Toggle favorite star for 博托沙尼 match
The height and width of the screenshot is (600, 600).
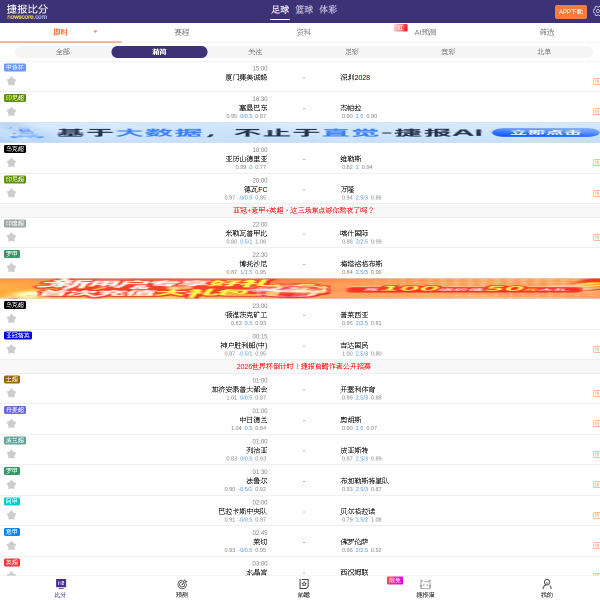[12, 267]
